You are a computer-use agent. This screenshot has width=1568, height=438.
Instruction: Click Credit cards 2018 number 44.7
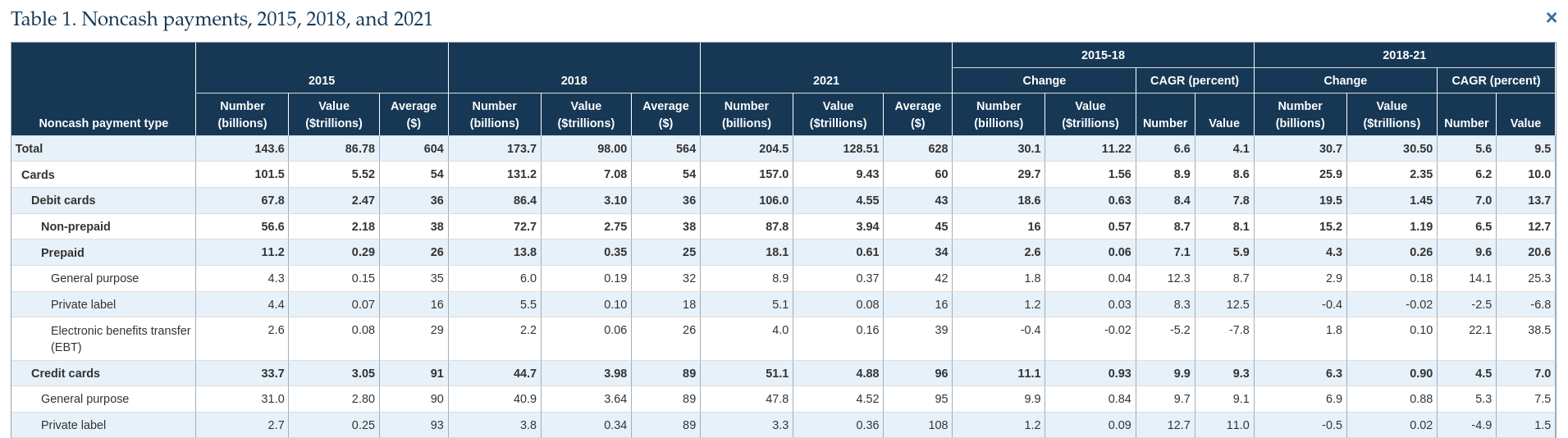524,373
